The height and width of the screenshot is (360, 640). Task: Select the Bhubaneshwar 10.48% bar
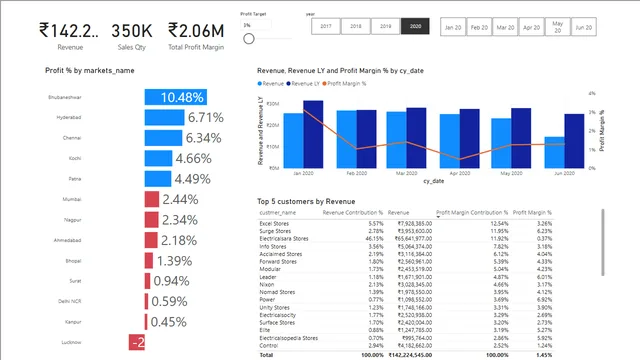coord(176,97)
